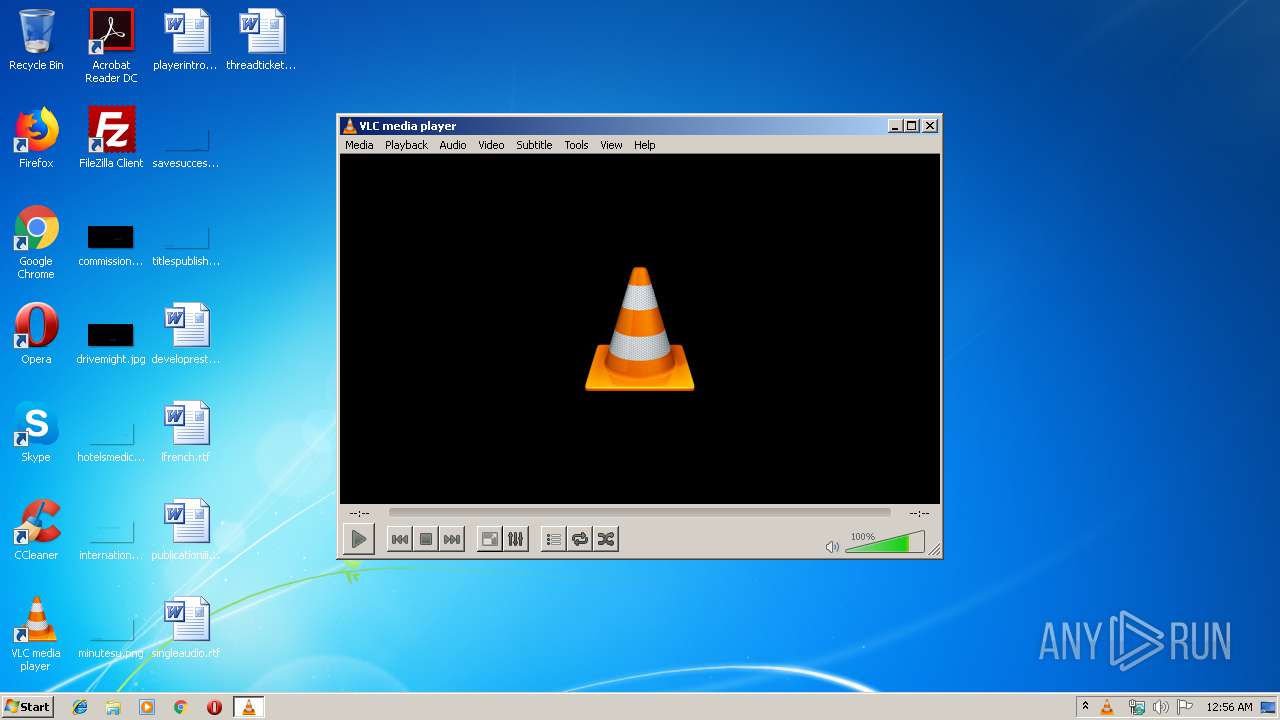
Task: Click system tray volume icon
Action: [x=1161, y=707]
